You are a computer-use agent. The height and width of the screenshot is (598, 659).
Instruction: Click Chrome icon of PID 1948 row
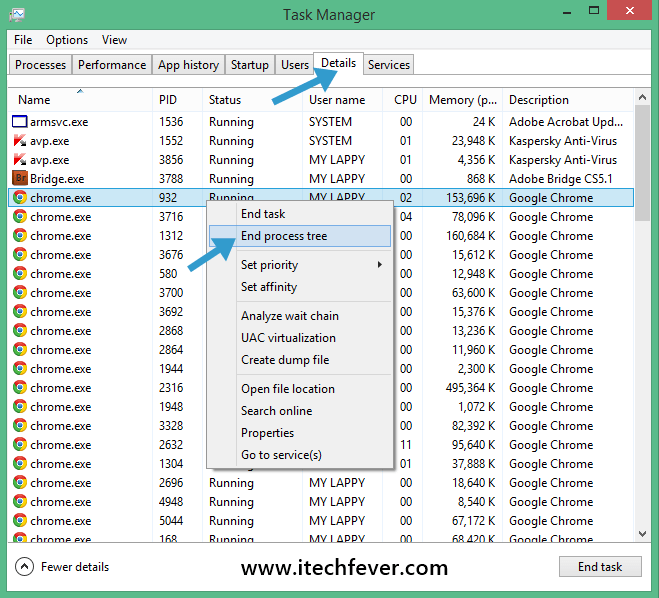point(20,406)
